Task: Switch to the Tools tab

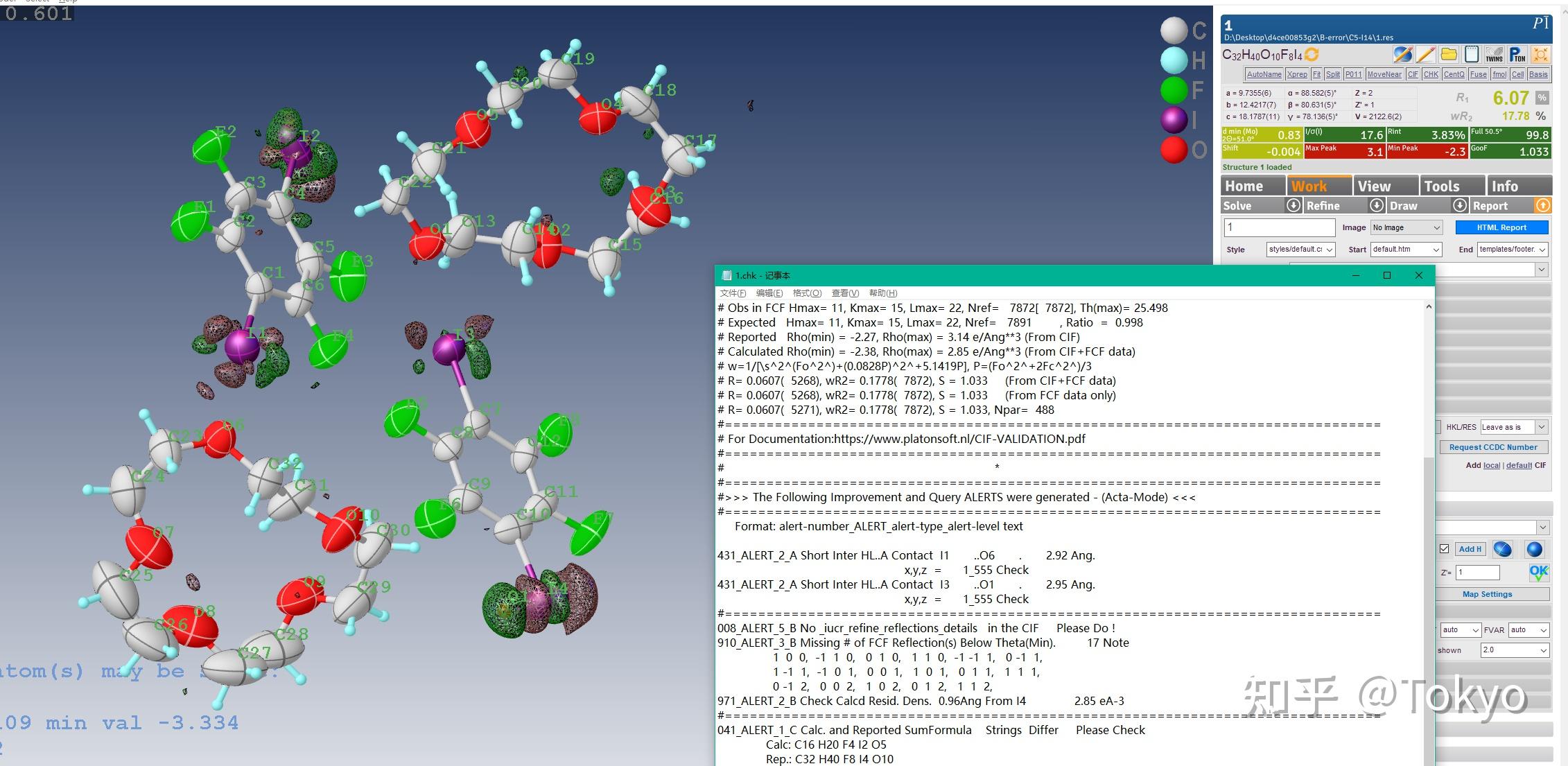Action: click(1442, 186)
